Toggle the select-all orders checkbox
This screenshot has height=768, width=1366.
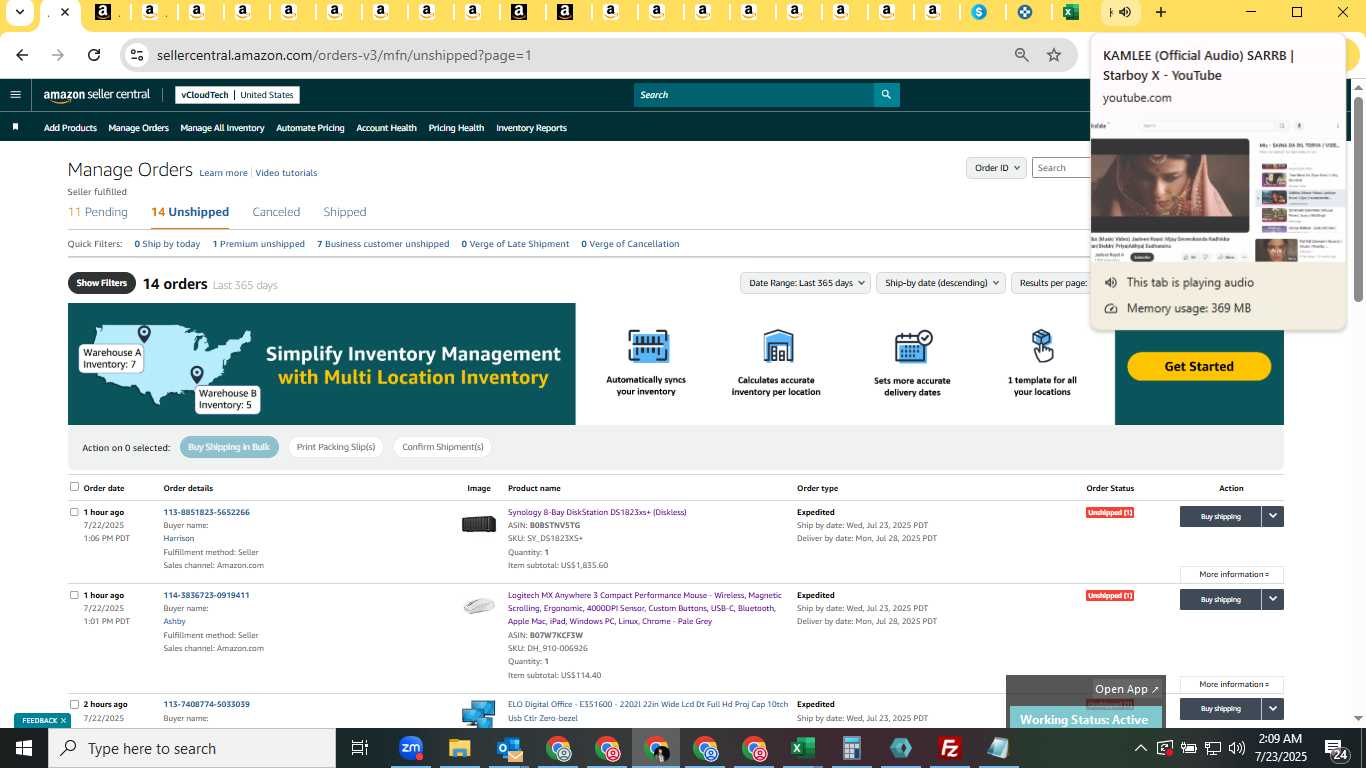tap(74, 487)
